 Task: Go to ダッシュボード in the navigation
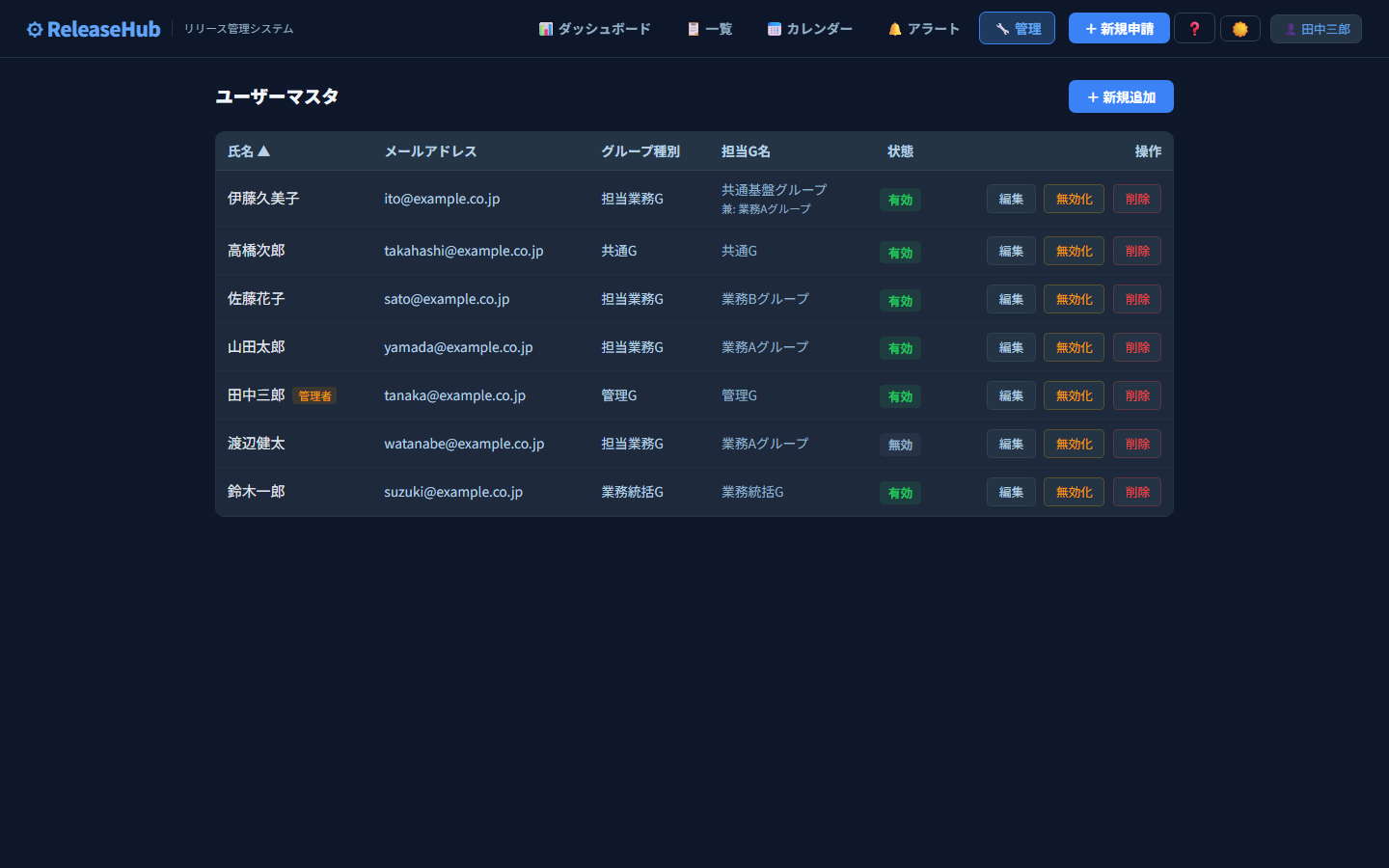click(x=594, y=29)
